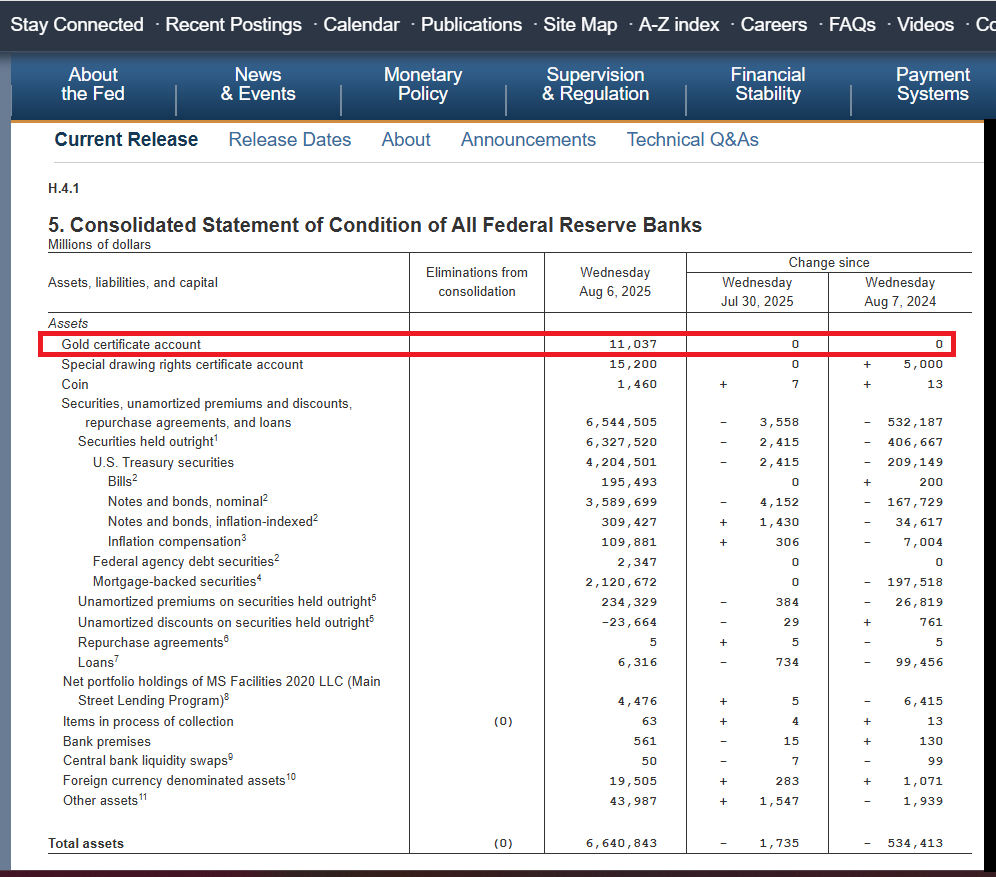This screenshot has width=996, height=877.
Task: Select the Current Release tab
Action: tap(126, 140)
